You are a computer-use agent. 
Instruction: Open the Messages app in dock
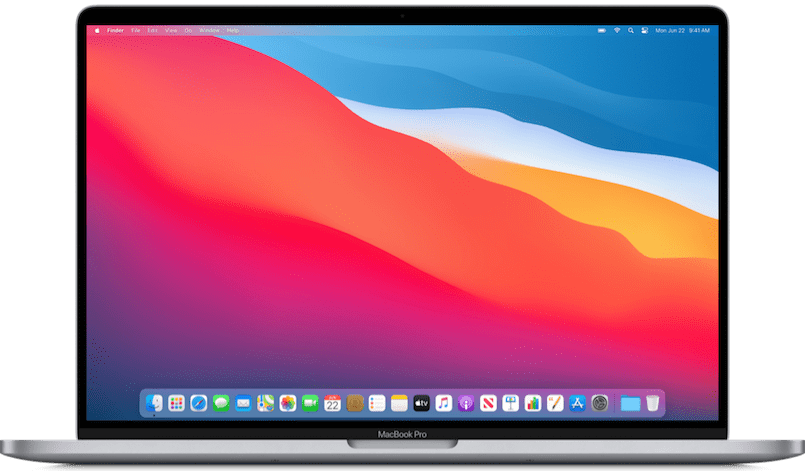coord(221,403)
